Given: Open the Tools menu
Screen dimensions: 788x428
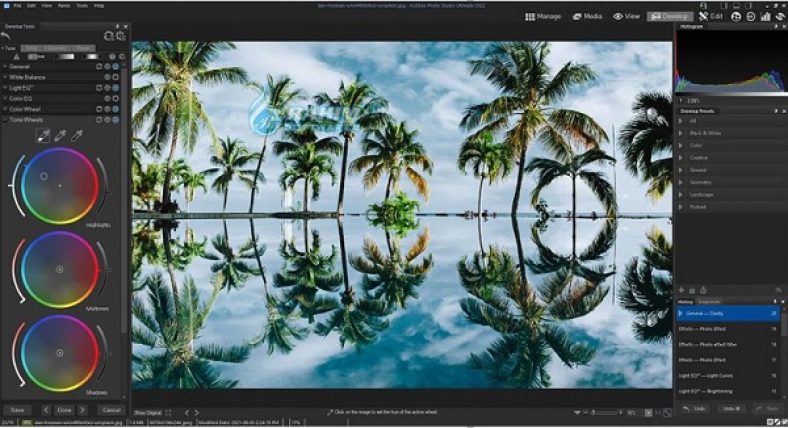Looking at the screenshot, I should pyautogui.click(x=82, y=6).
